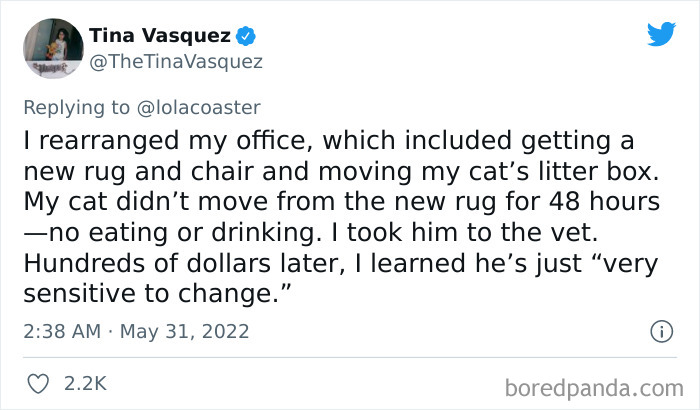Like the tweet with the heart icon
The width and height of the screenshot is (700, 410).
tap(41, 383)
